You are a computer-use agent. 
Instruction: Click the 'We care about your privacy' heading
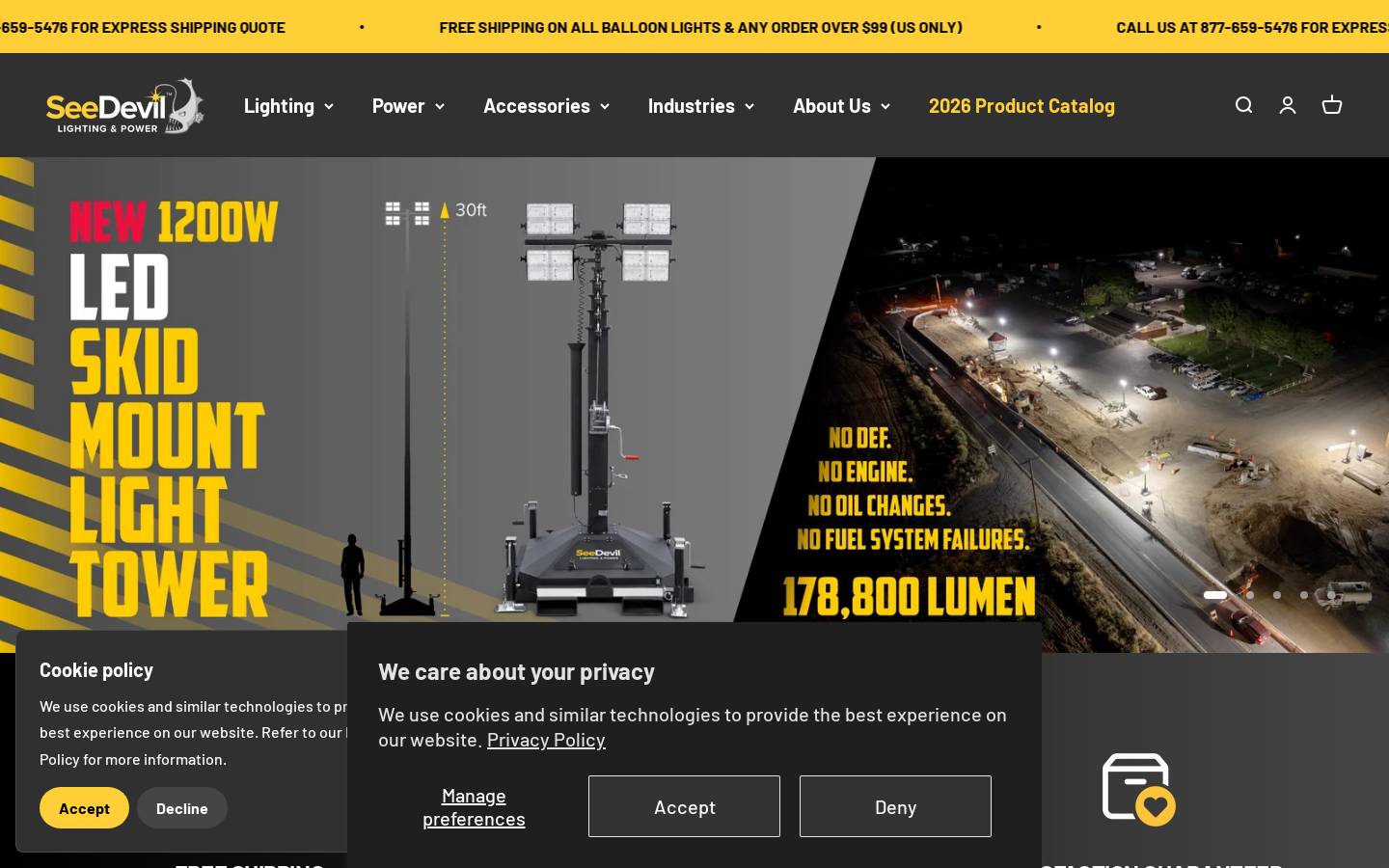click(516, 671)
